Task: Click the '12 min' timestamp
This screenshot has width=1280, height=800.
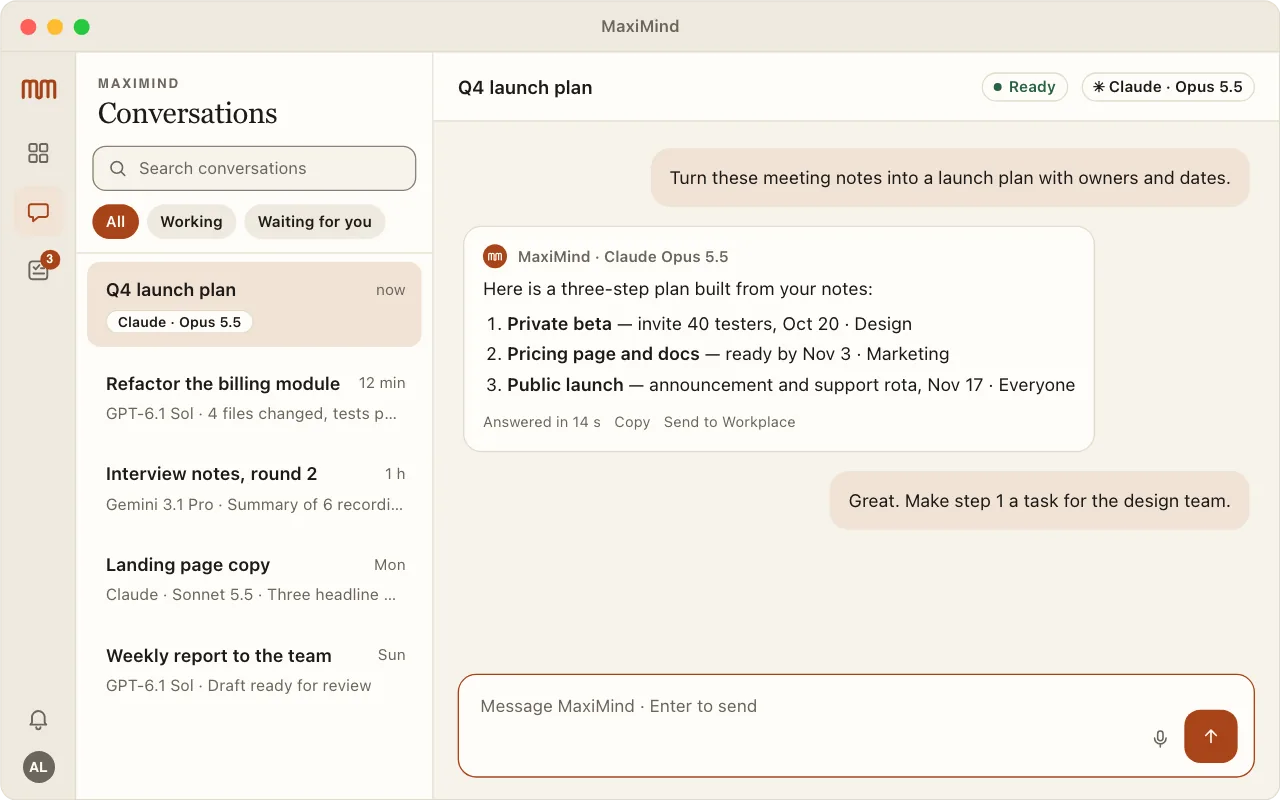Action: pyautogui.click(x=382, y=383)
